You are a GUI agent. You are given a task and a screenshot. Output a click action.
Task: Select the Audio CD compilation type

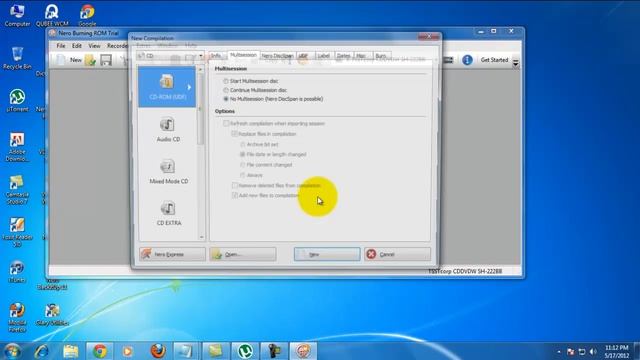(168, 129)
